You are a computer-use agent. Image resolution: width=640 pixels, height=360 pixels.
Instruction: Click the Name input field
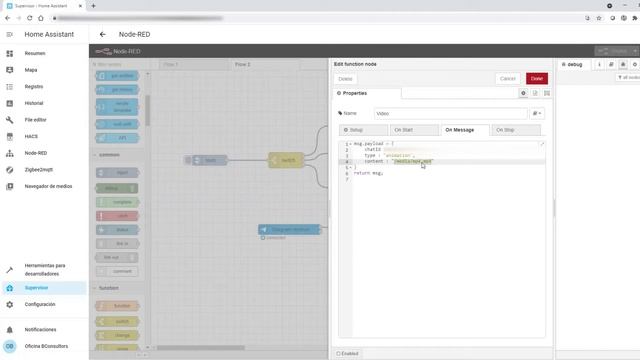pos(451,113)
